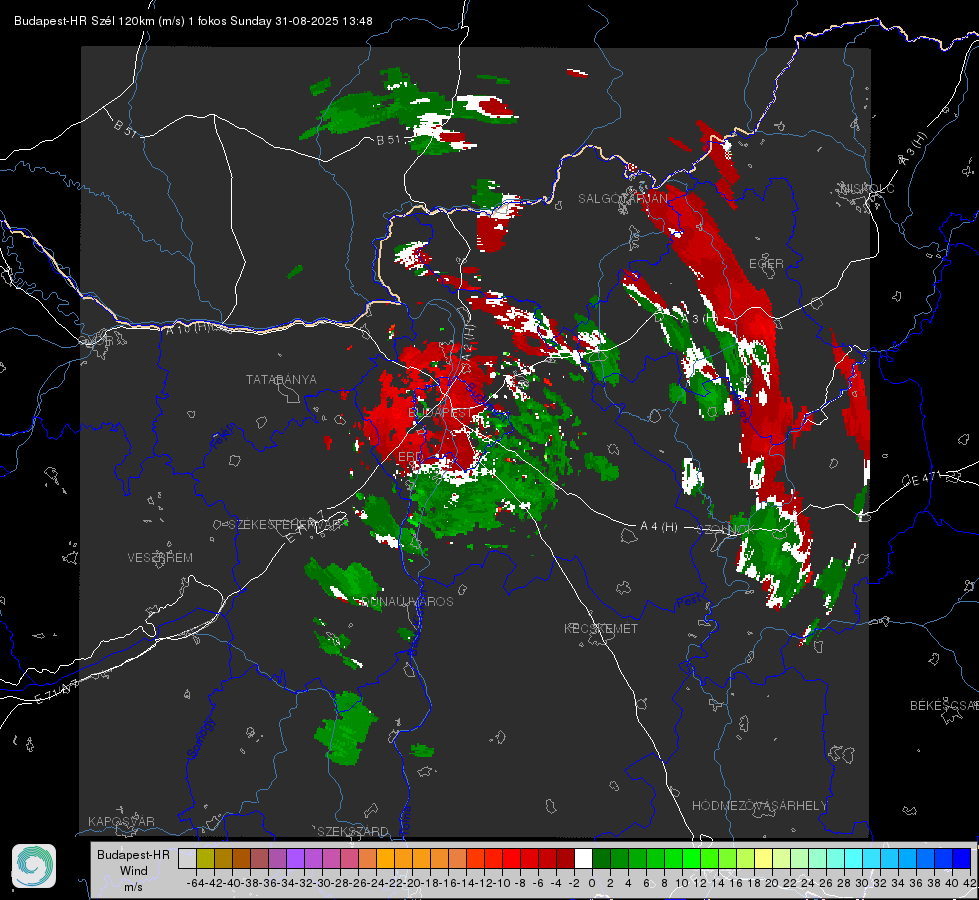Click the B 51 road label at top left
979x900 pixels.
(125, 128)
